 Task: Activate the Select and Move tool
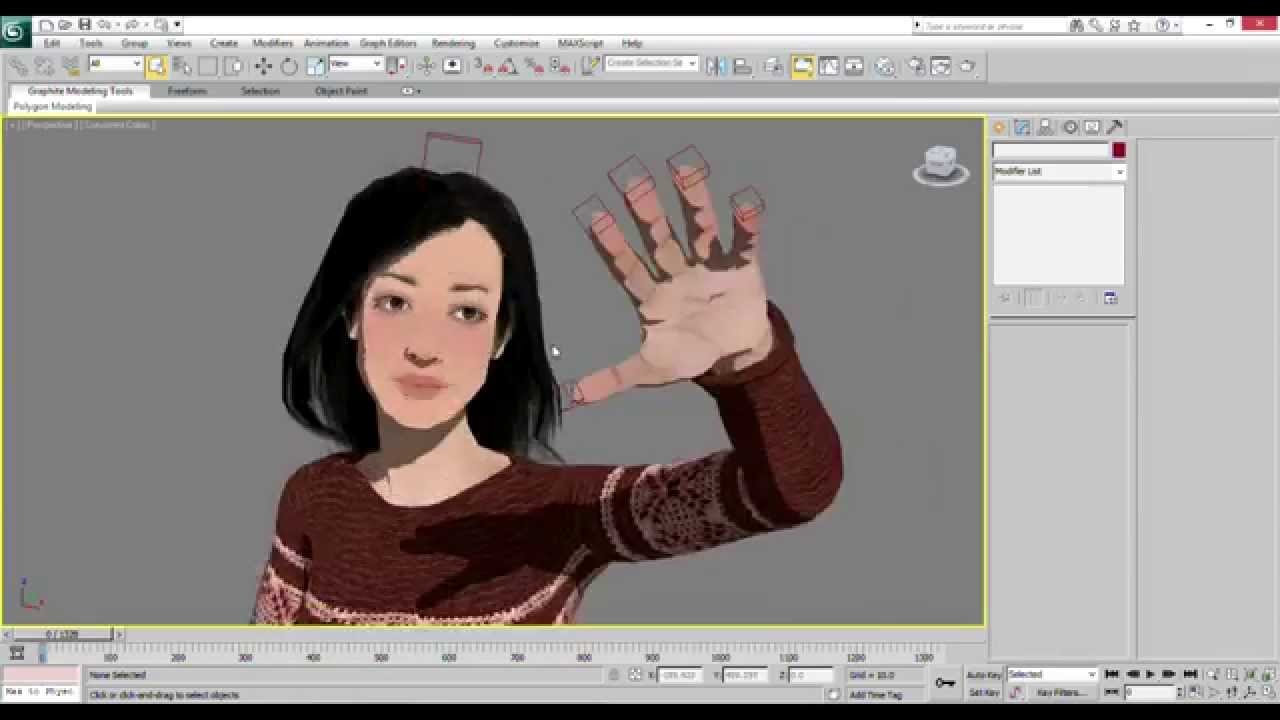tap(263, 66)
